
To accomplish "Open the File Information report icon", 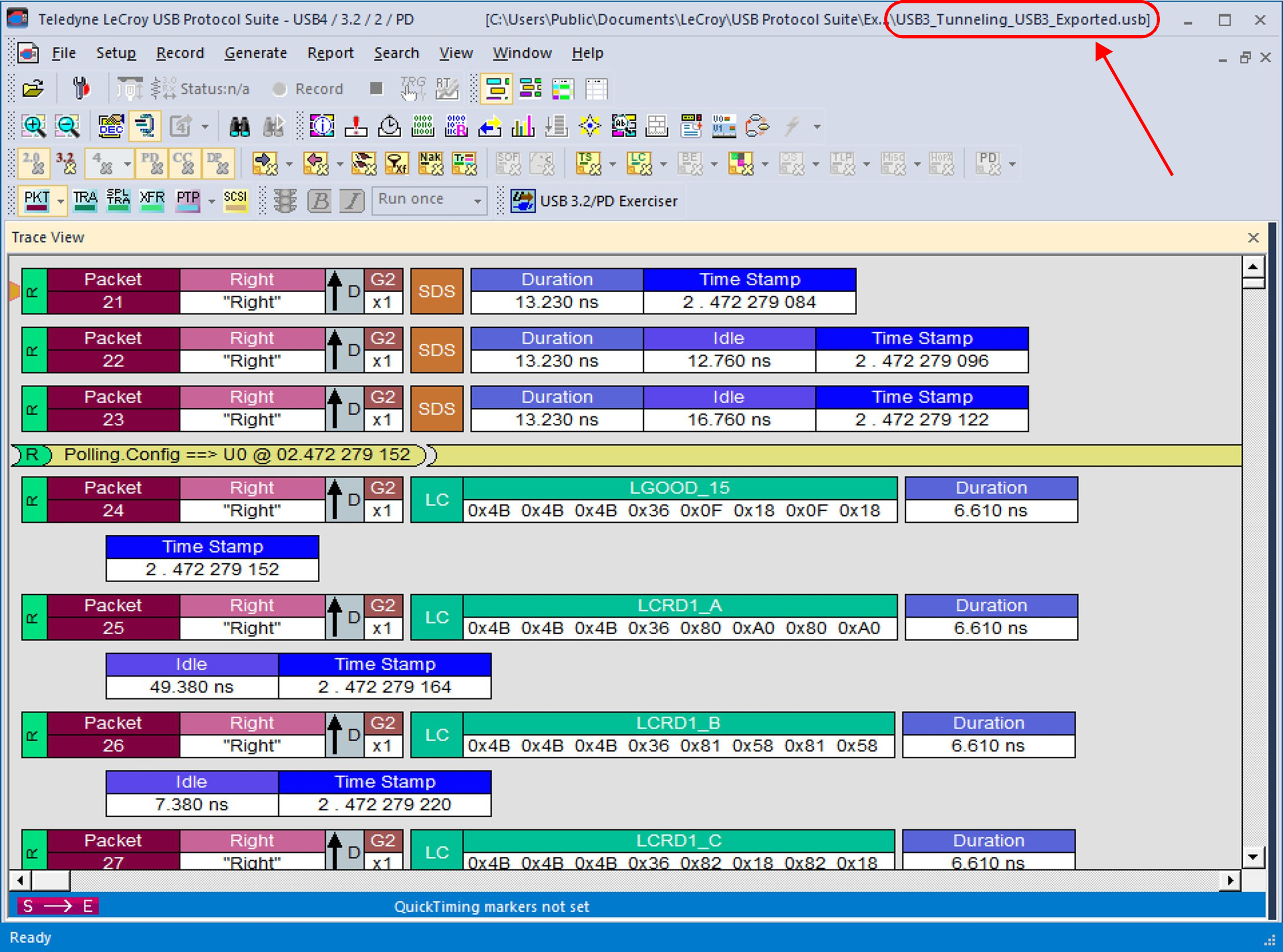I will (322, 126).
